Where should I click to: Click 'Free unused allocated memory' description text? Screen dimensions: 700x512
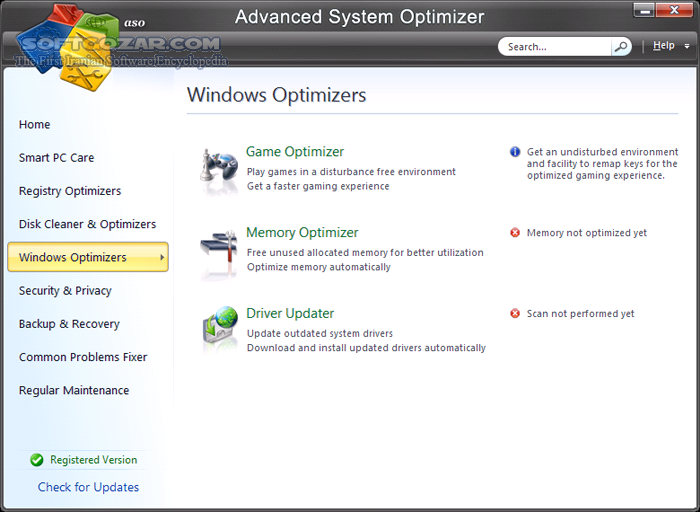365,253
